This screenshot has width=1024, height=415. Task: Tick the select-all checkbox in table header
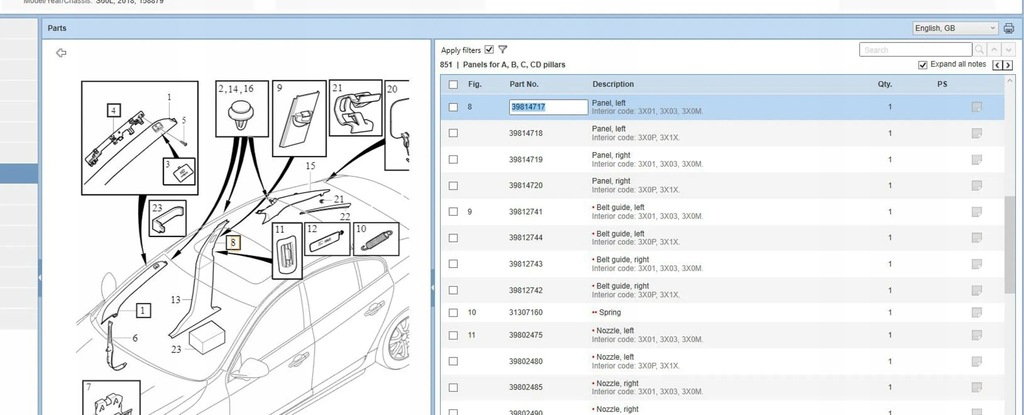click(453, 84)
